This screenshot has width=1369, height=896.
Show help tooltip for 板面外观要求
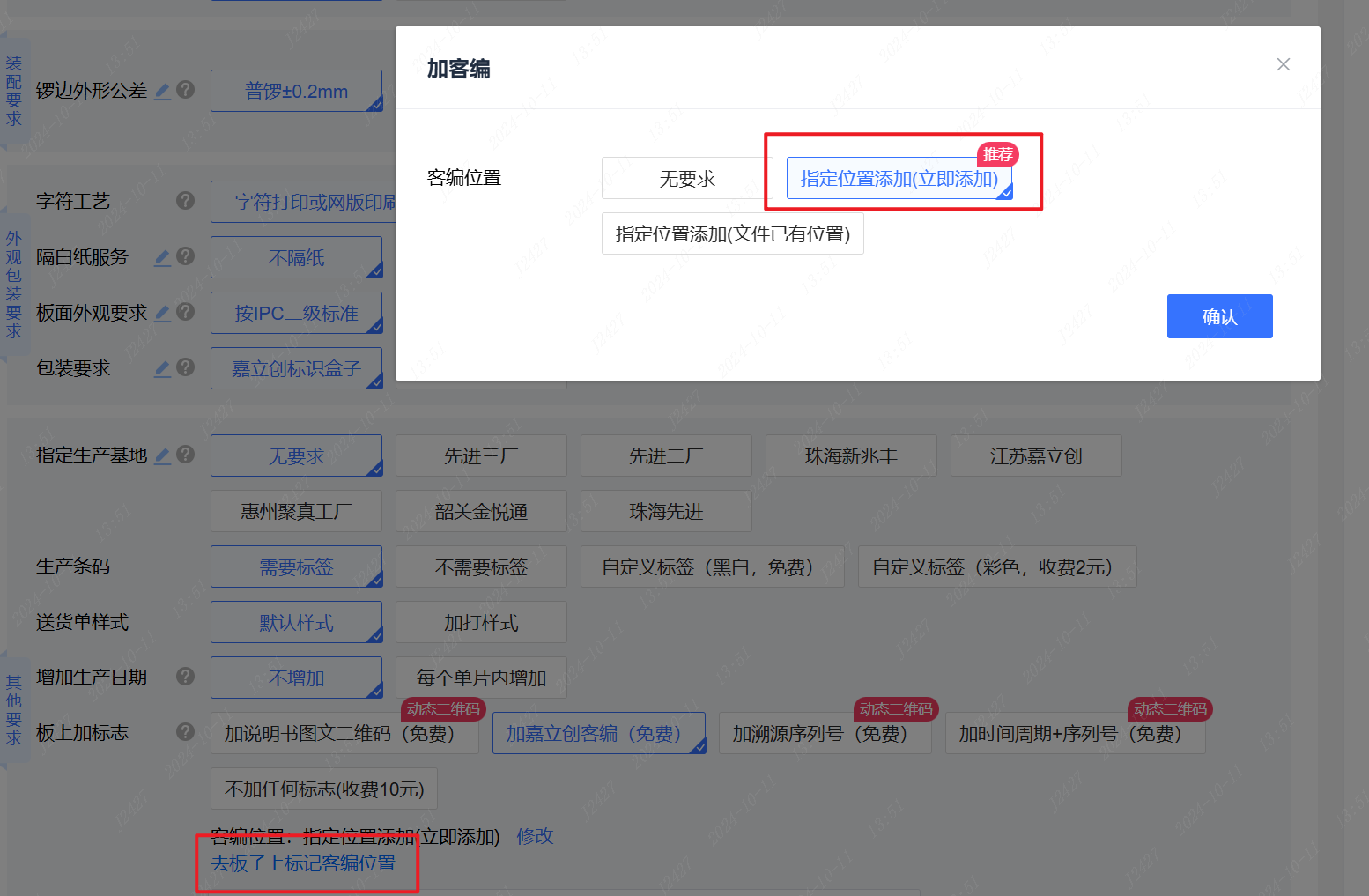coord(185,312)
